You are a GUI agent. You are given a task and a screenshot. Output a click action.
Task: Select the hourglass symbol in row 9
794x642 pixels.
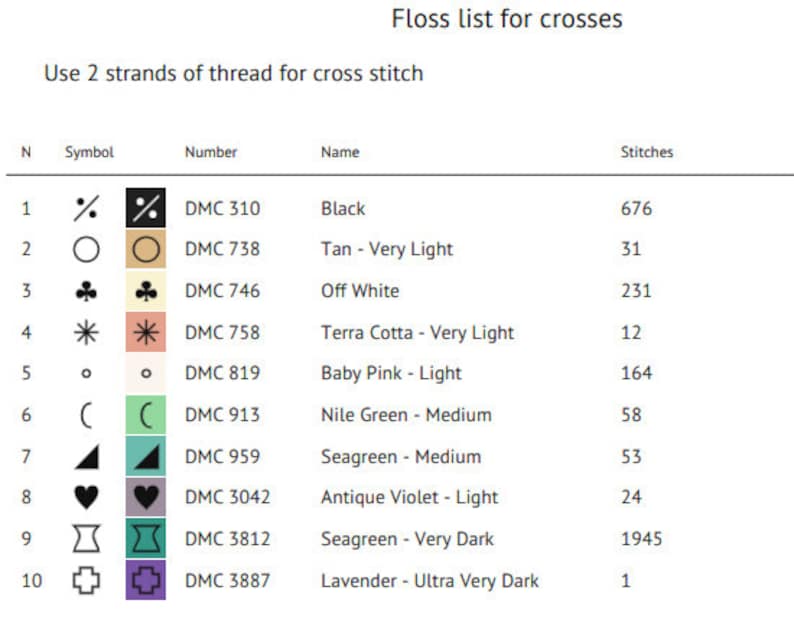click(x=87, y=538)
